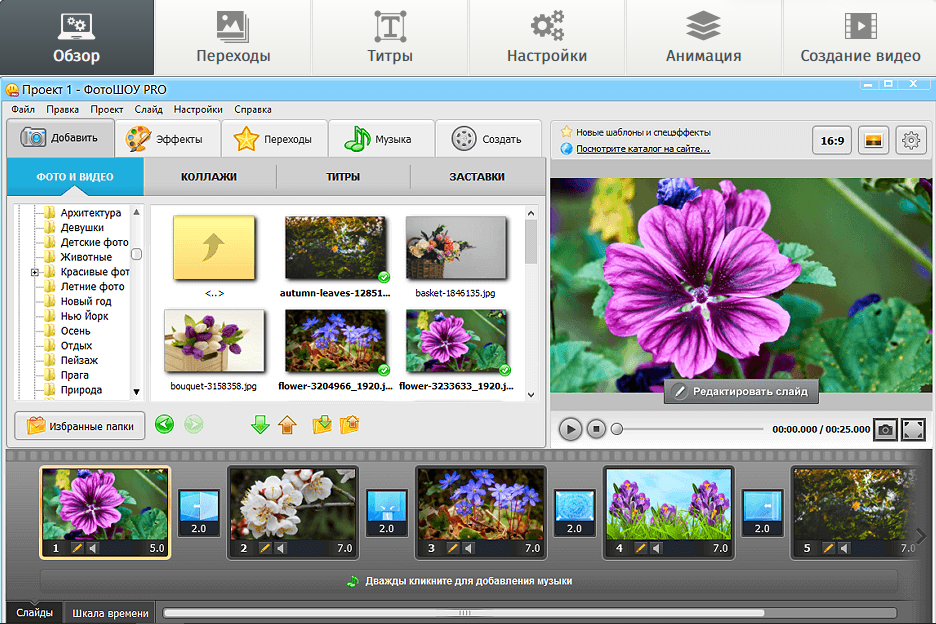This screenshot has height=624, width=936.
Task: Switch to Шкала времени view
Action: 110,613
